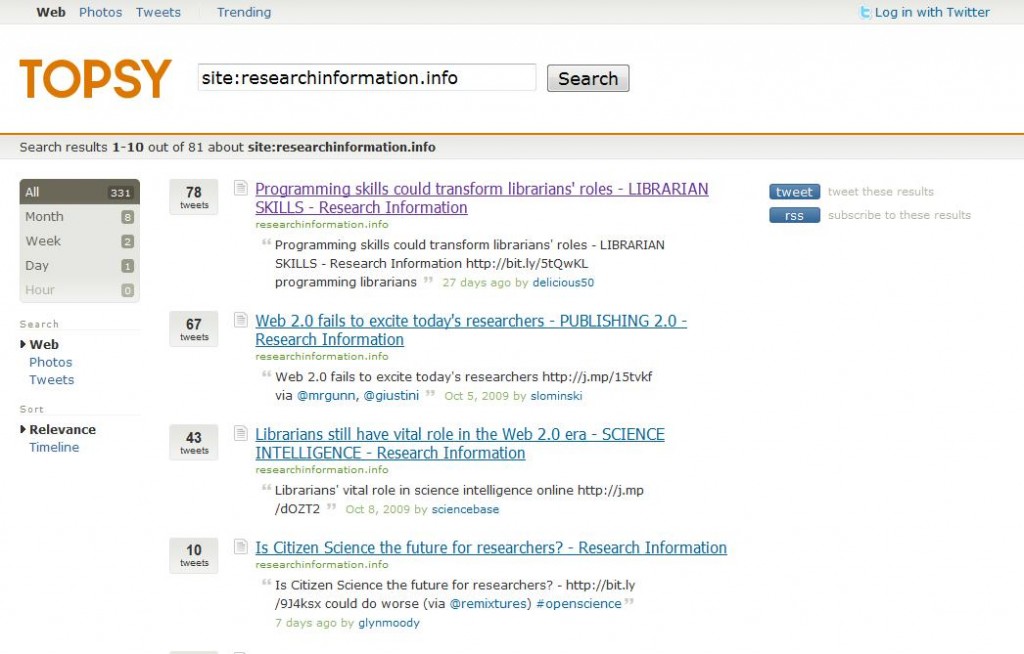Open Is Citizen Science the future link
1024x654 pixels.
[x=490, y=548]
